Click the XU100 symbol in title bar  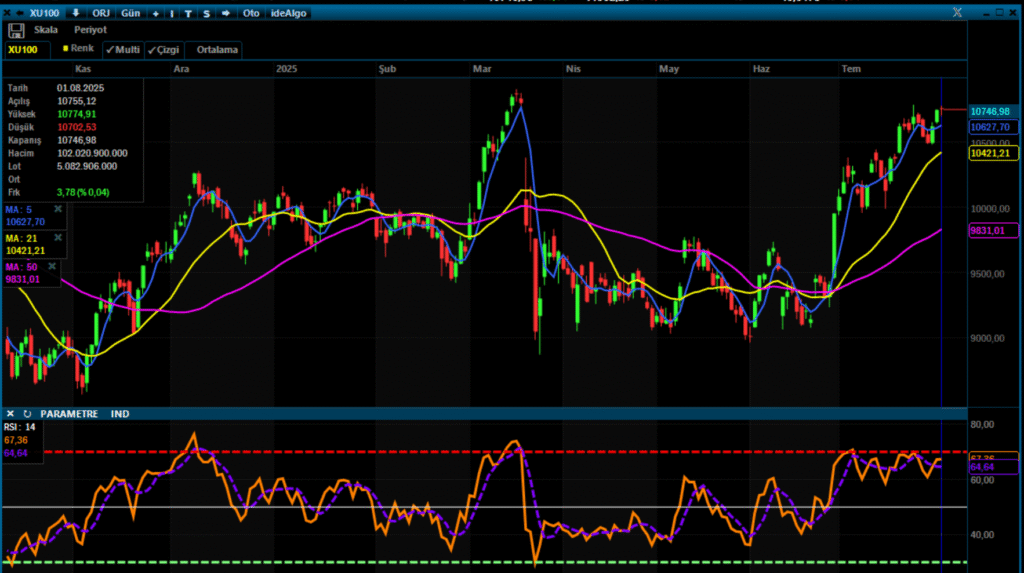[44, 13]
